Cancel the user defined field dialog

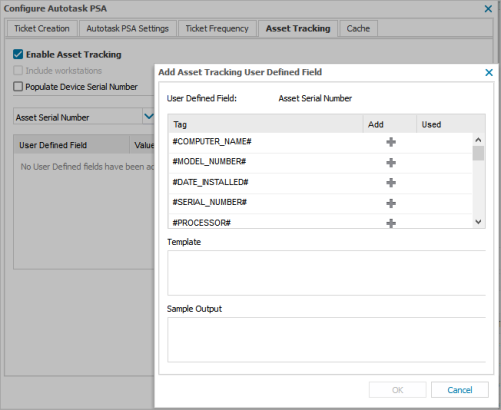click(x=460, y=390)
